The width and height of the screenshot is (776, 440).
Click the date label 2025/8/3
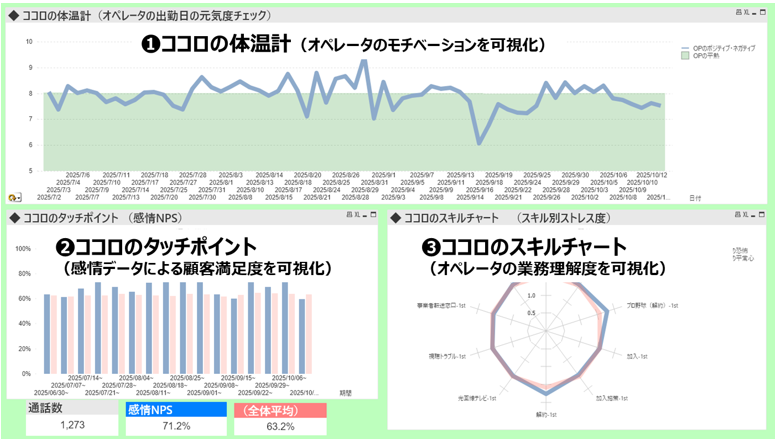point(231,175)
